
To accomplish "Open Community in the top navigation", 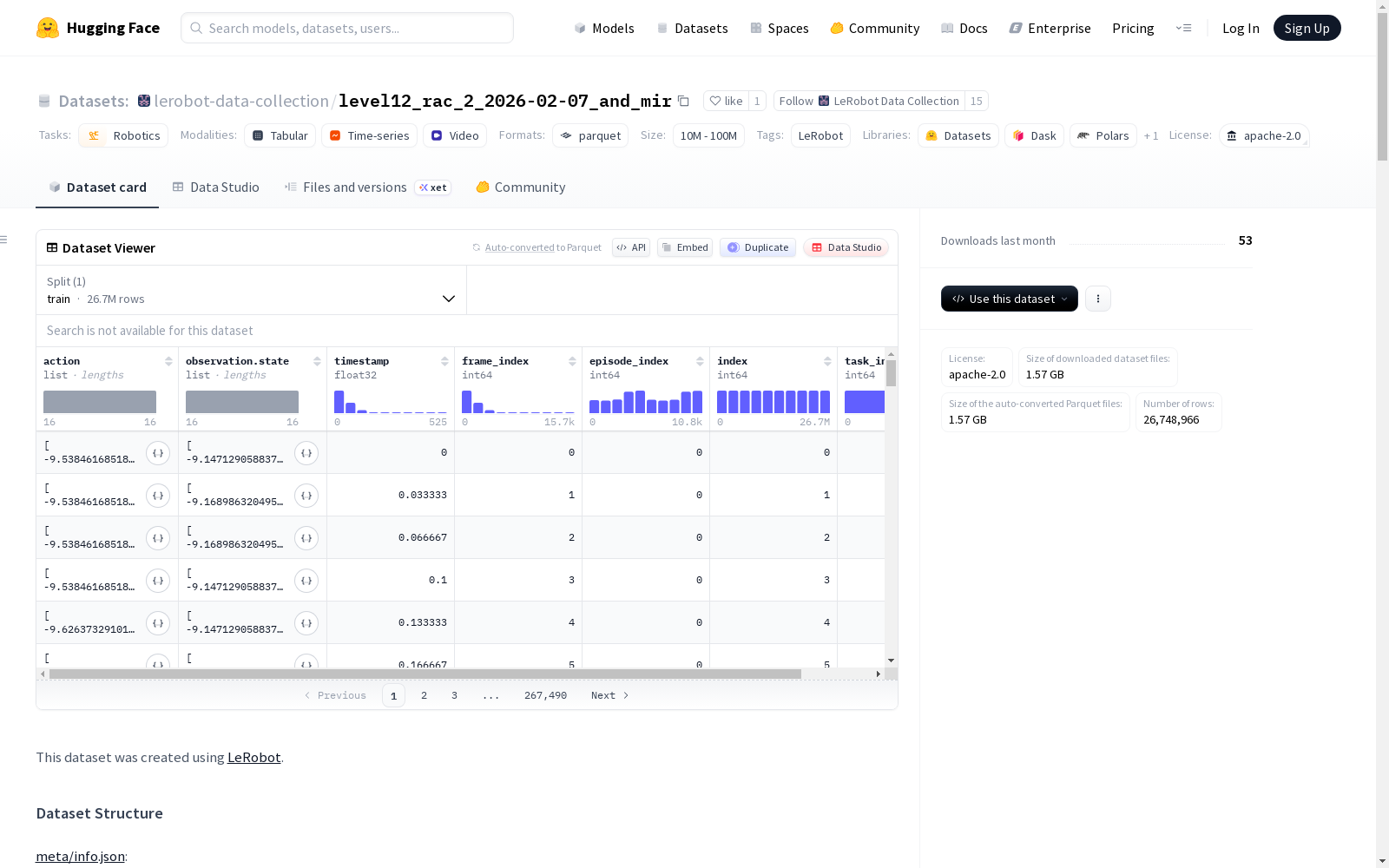I will pos(875,29).
